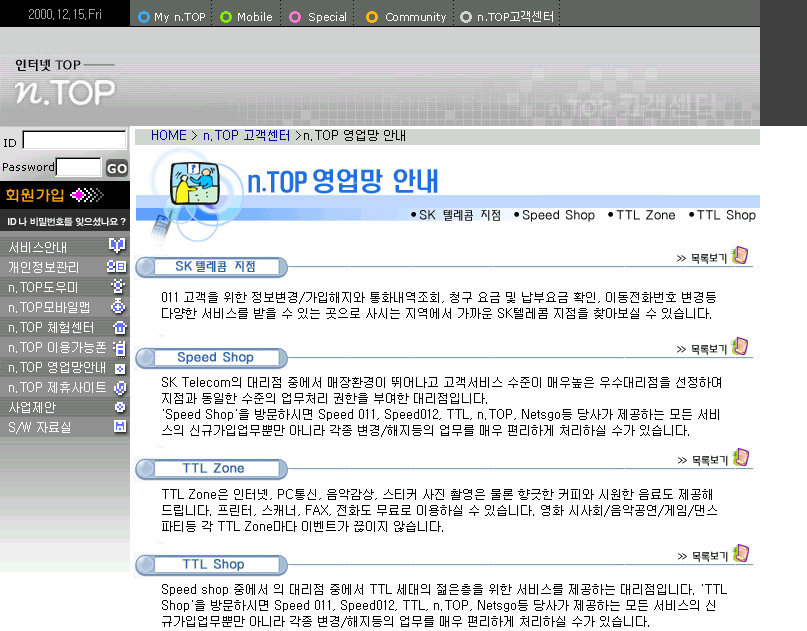Click the arrow icon next to 회원가입
807x631 pixels.
pyautogui.click(x=87, y=195)
